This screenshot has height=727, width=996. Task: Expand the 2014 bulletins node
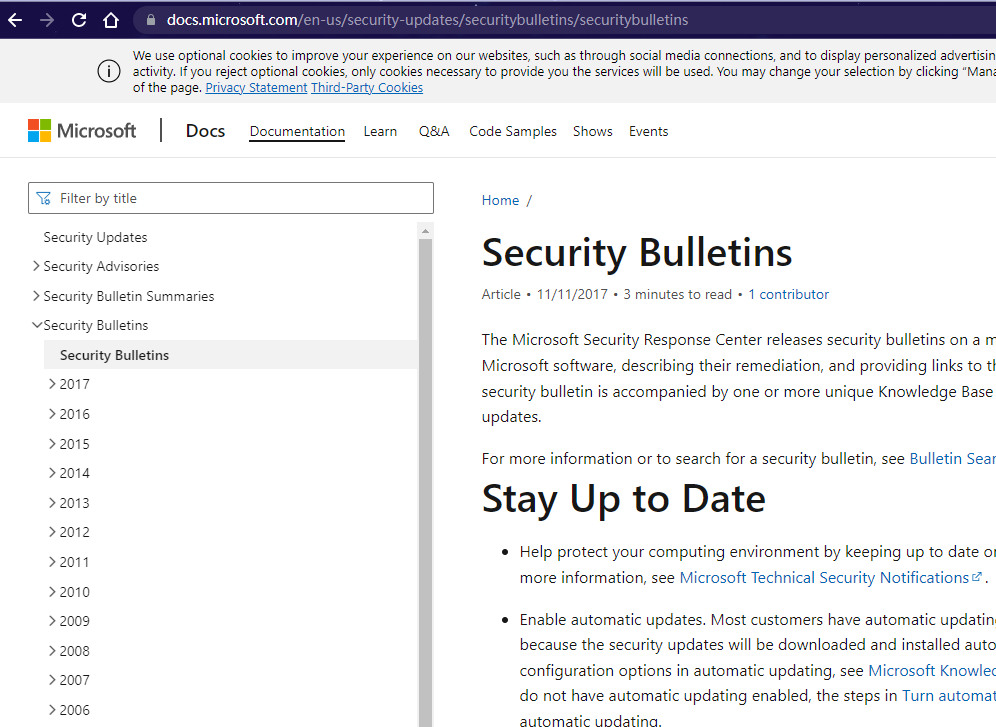[x=53, y=473]
